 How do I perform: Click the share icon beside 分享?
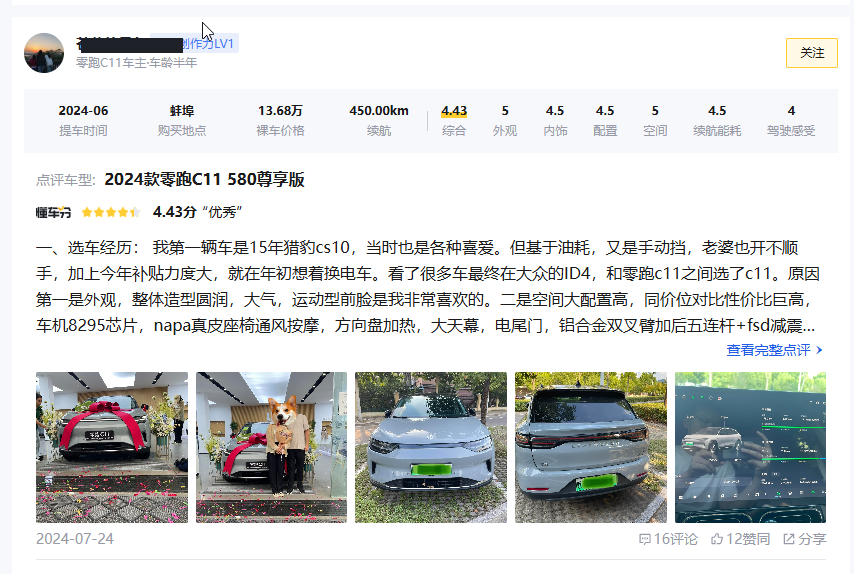(x=789, y=539)
